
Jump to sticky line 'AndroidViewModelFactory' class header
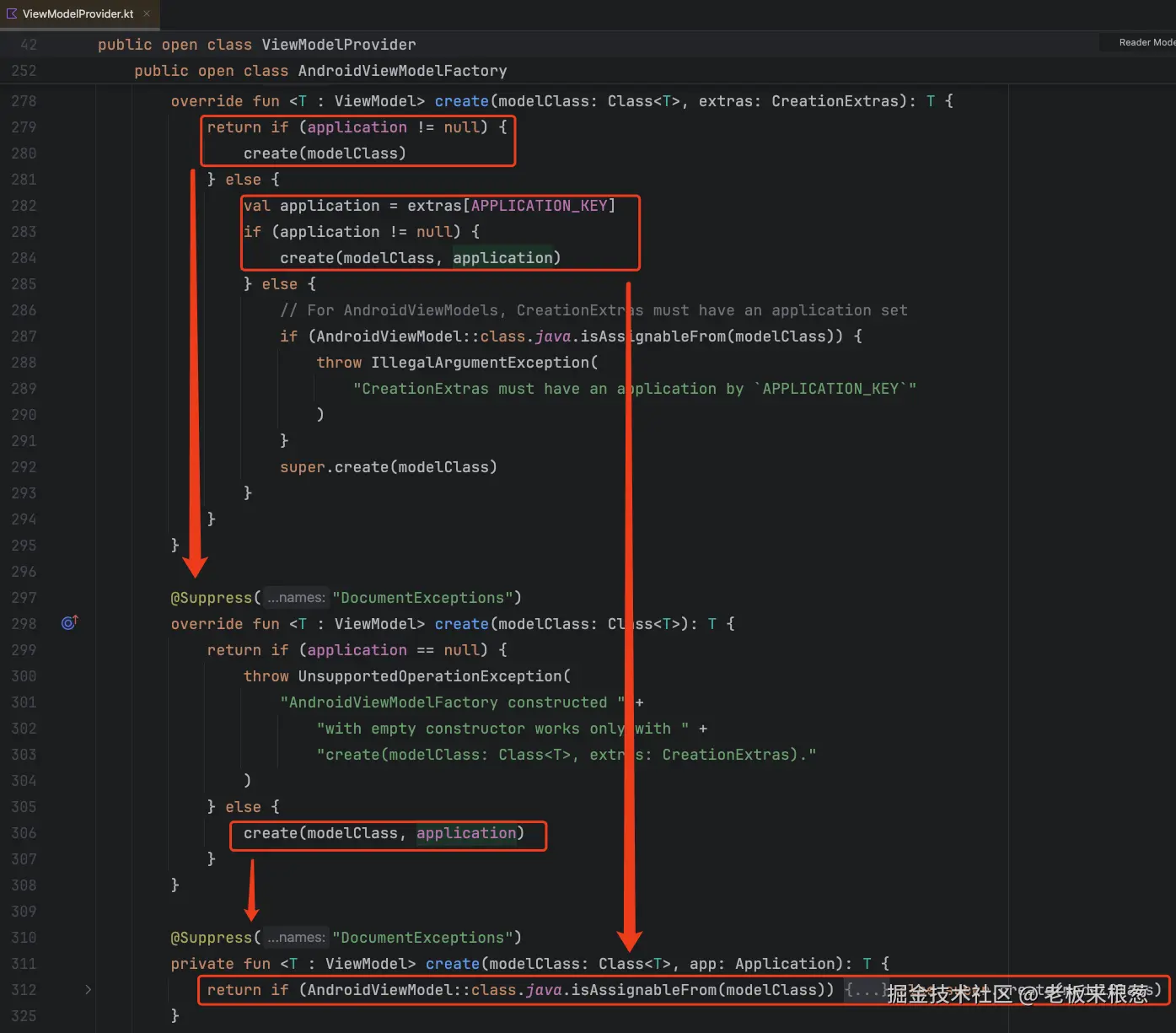point(320,71)
